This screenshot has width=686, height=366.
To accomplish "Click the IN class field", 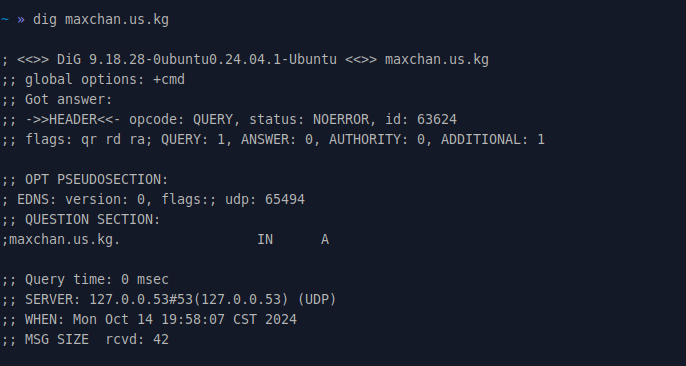I will pos(265,239).
